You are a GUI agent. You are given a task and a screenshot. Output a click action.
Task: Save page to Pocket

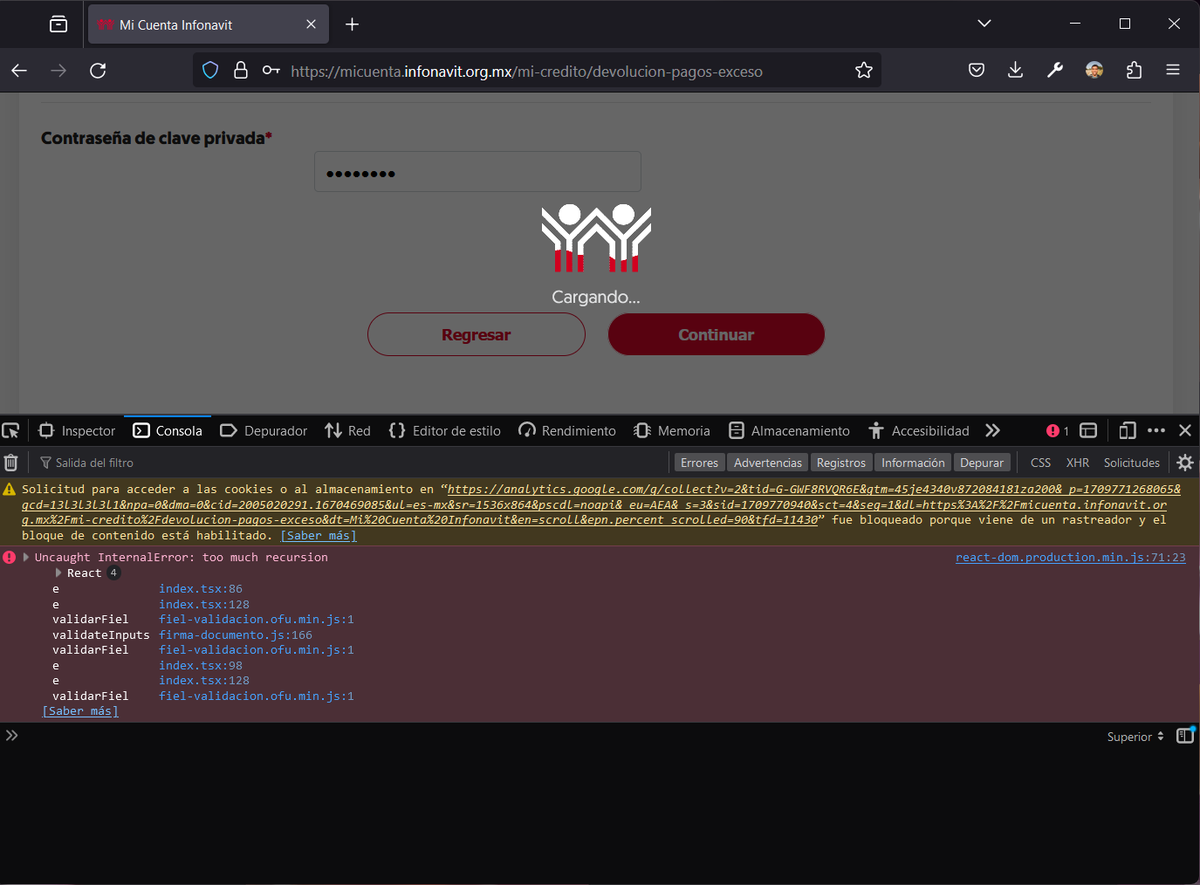click(x=976, y=70)
